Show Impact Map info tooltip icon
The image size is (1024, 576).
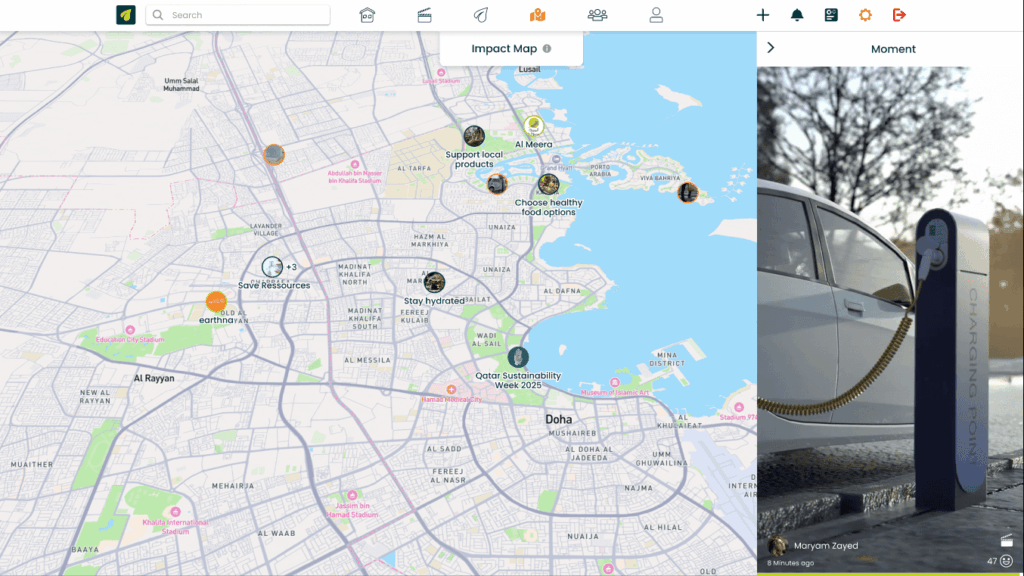coord(547,48)
